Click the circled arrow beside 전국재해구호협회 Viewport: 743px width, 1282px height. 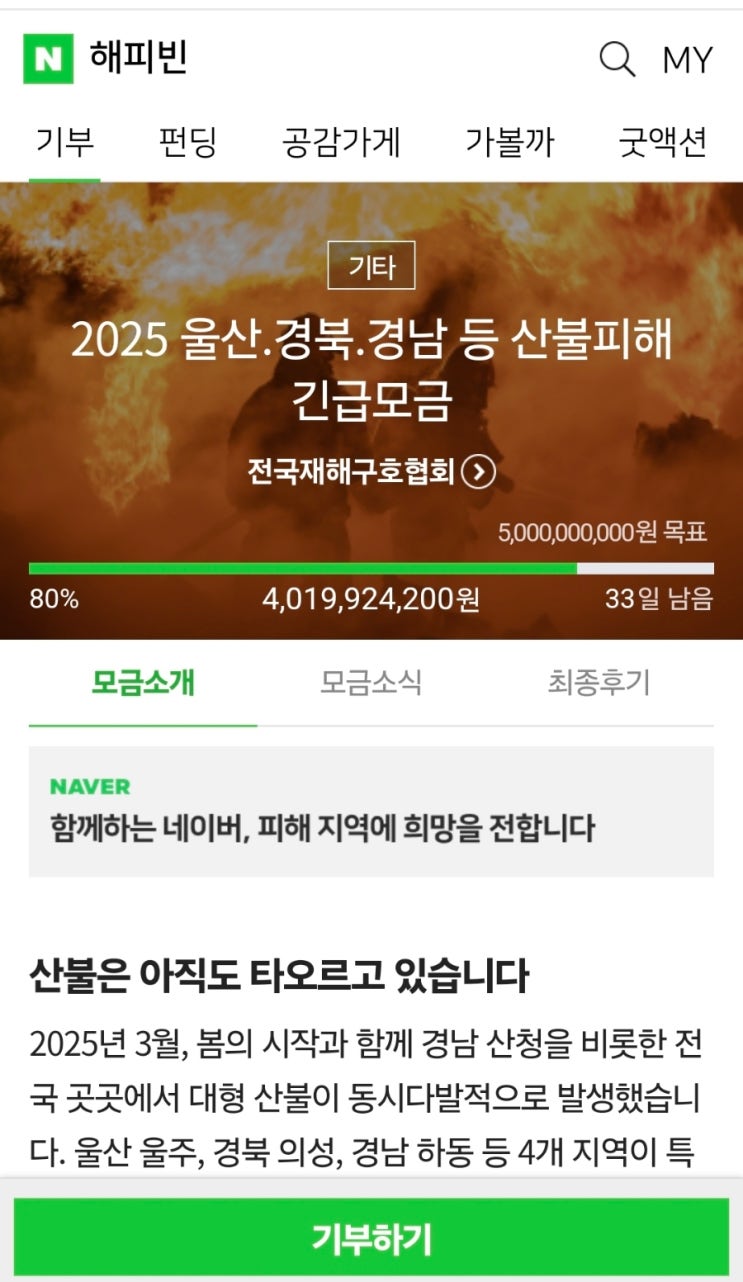point(480,471)
